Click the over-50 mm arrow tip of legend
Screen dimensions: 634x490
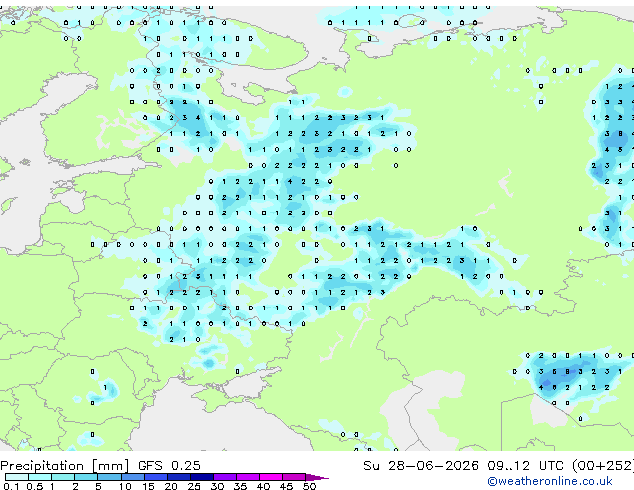coord(317,477)
